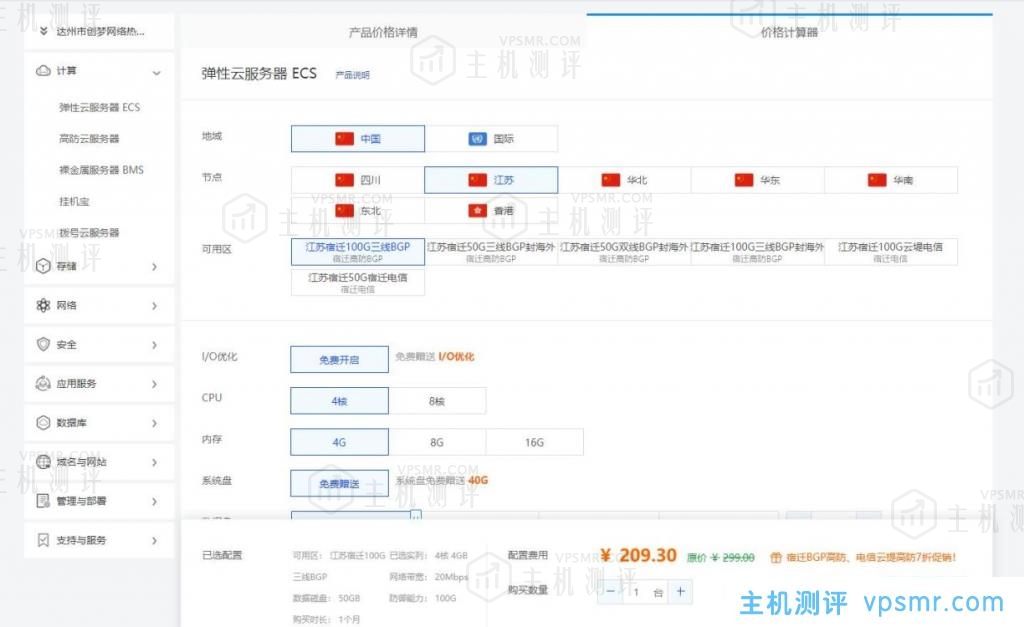Click 系统盘 免费赠送 button
This screenshot has height=627, width=1024.
coord(340,483)
